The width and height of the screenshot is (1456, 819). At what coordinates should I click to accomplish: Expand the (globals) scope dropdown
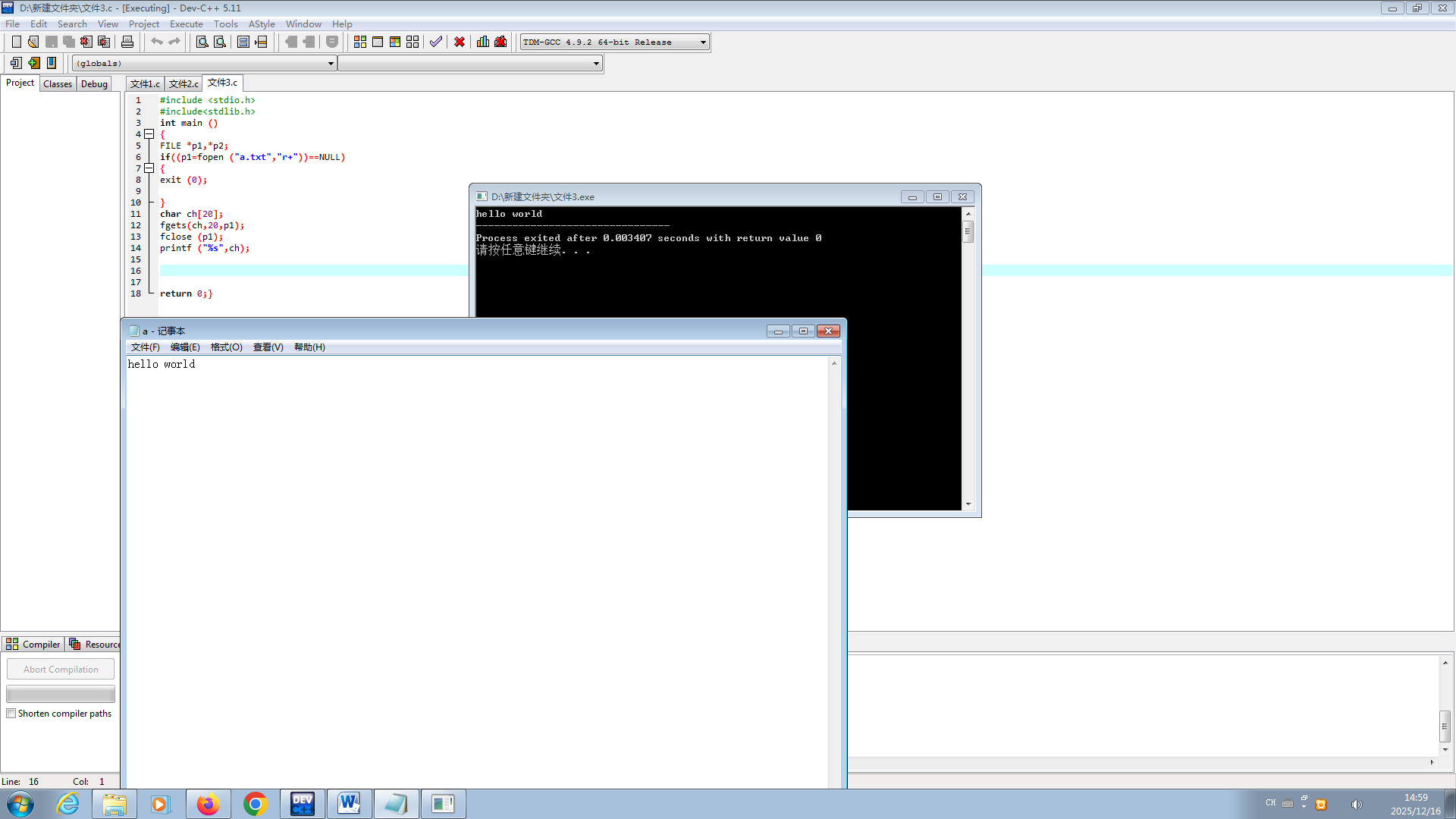click(x=331, y=64)
